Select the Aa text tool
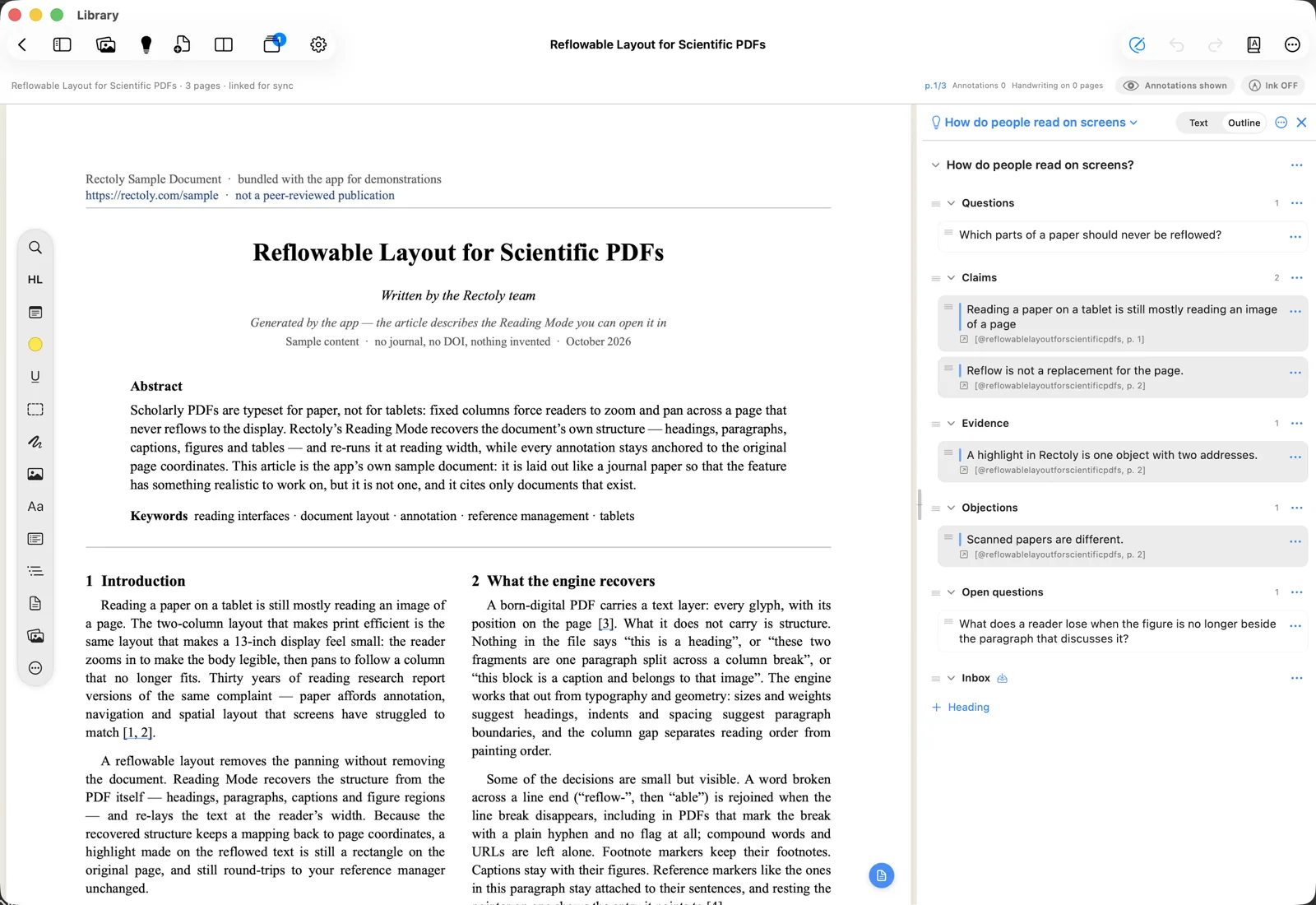The width and height of the screenshot is (1316, 905). 35,506
